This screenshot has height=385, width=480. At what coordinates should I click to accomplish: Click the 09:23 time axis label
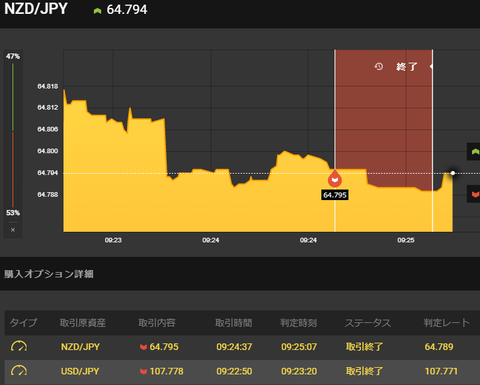[113, 240]
